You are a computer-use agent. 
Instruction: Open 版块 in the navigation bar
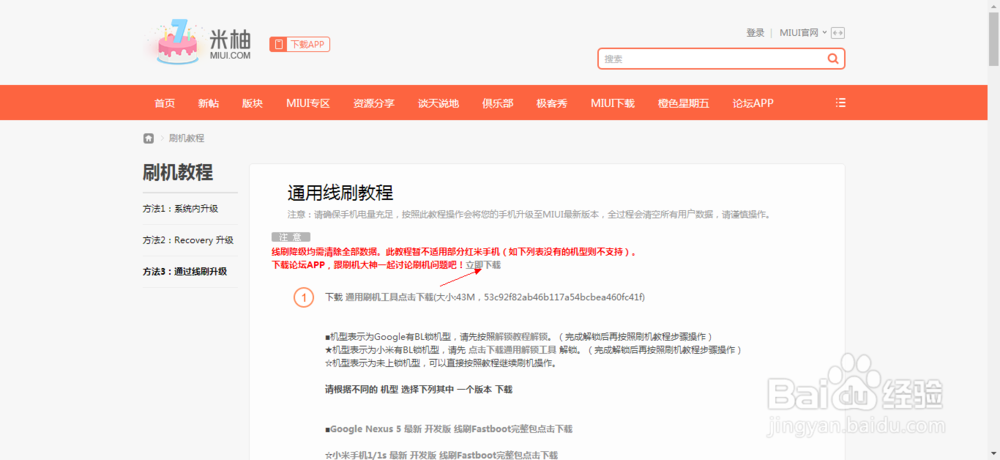pos(252,103)
